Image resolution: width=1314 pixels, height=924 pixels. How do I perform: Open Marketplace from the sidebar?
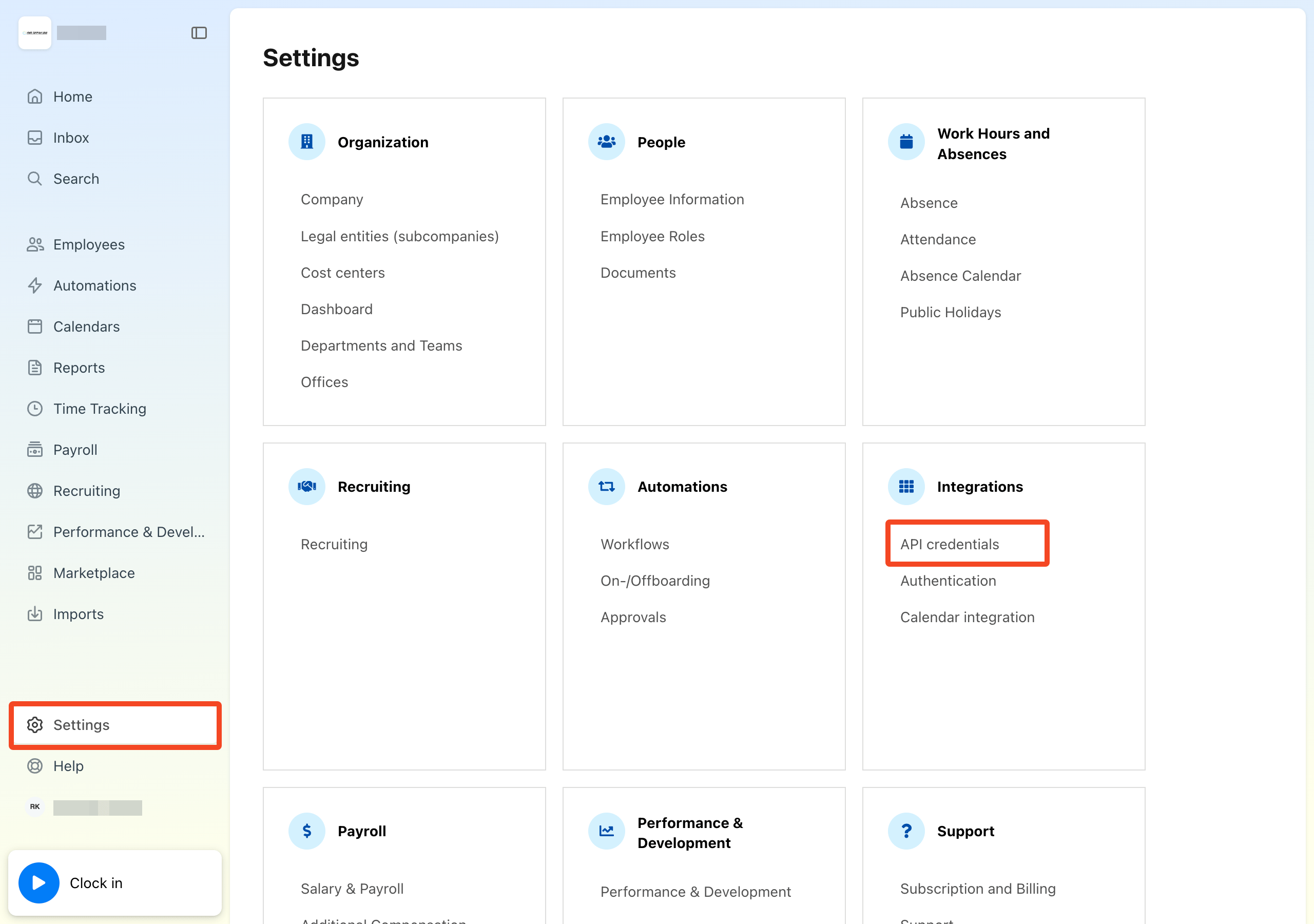click(94, 573)
